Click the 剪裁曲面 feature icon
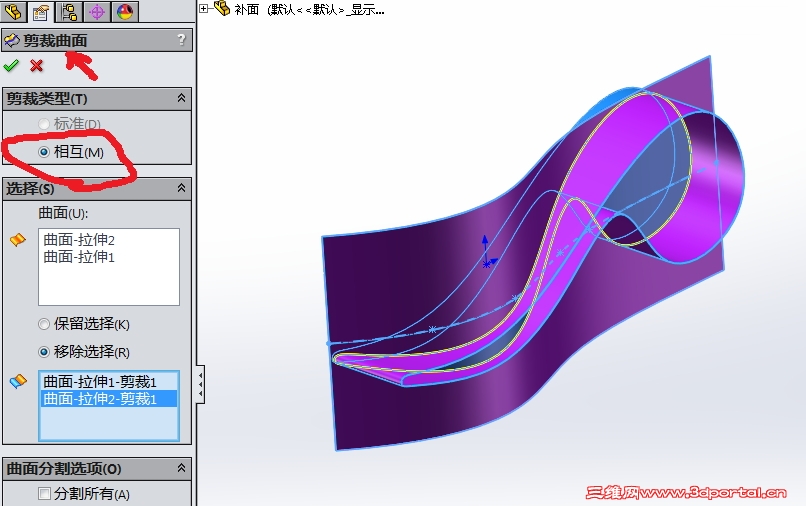This screenshot has width=806, height=506. click(x=12, y=40)
